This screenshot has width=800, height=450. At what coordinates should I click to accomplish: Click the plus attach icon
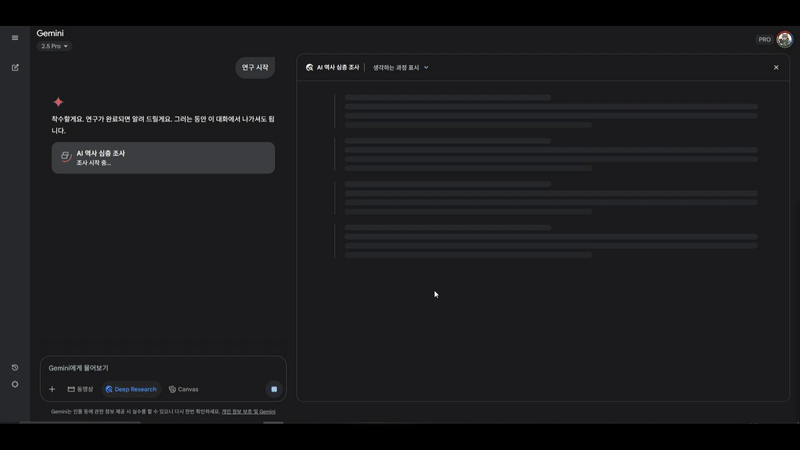coord(52,389)
